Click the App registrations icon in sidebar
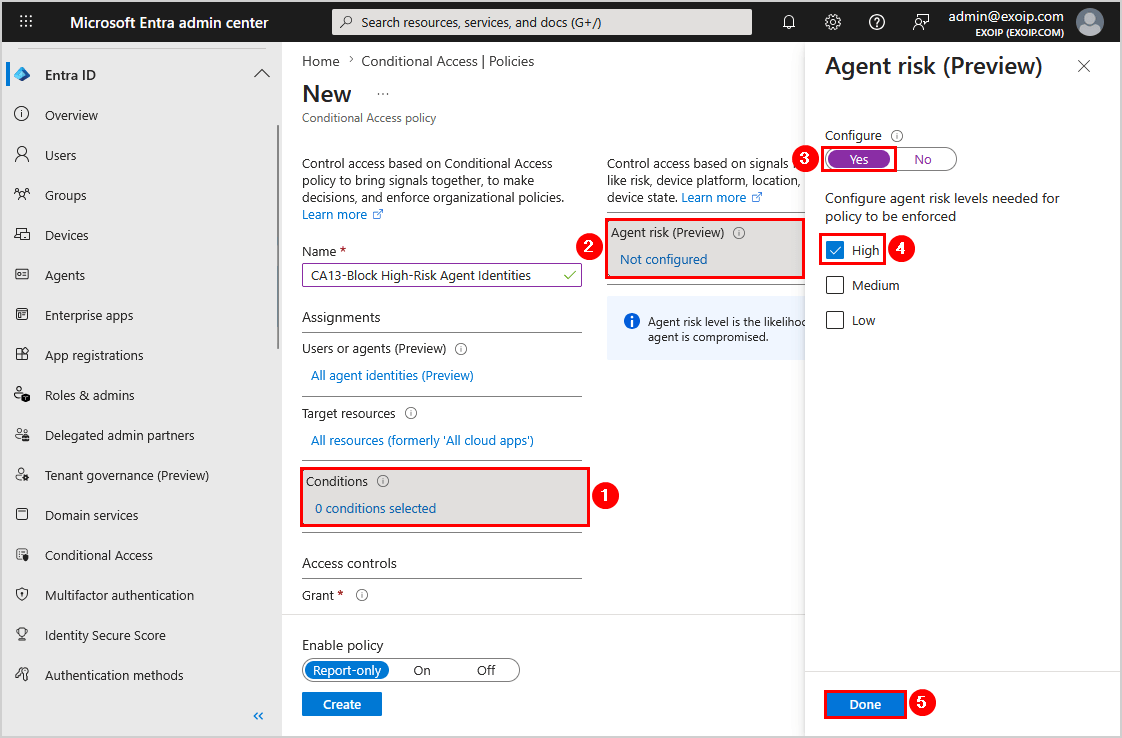The width and height of the screenshot is (1122, 738). (x=22, y=355)
